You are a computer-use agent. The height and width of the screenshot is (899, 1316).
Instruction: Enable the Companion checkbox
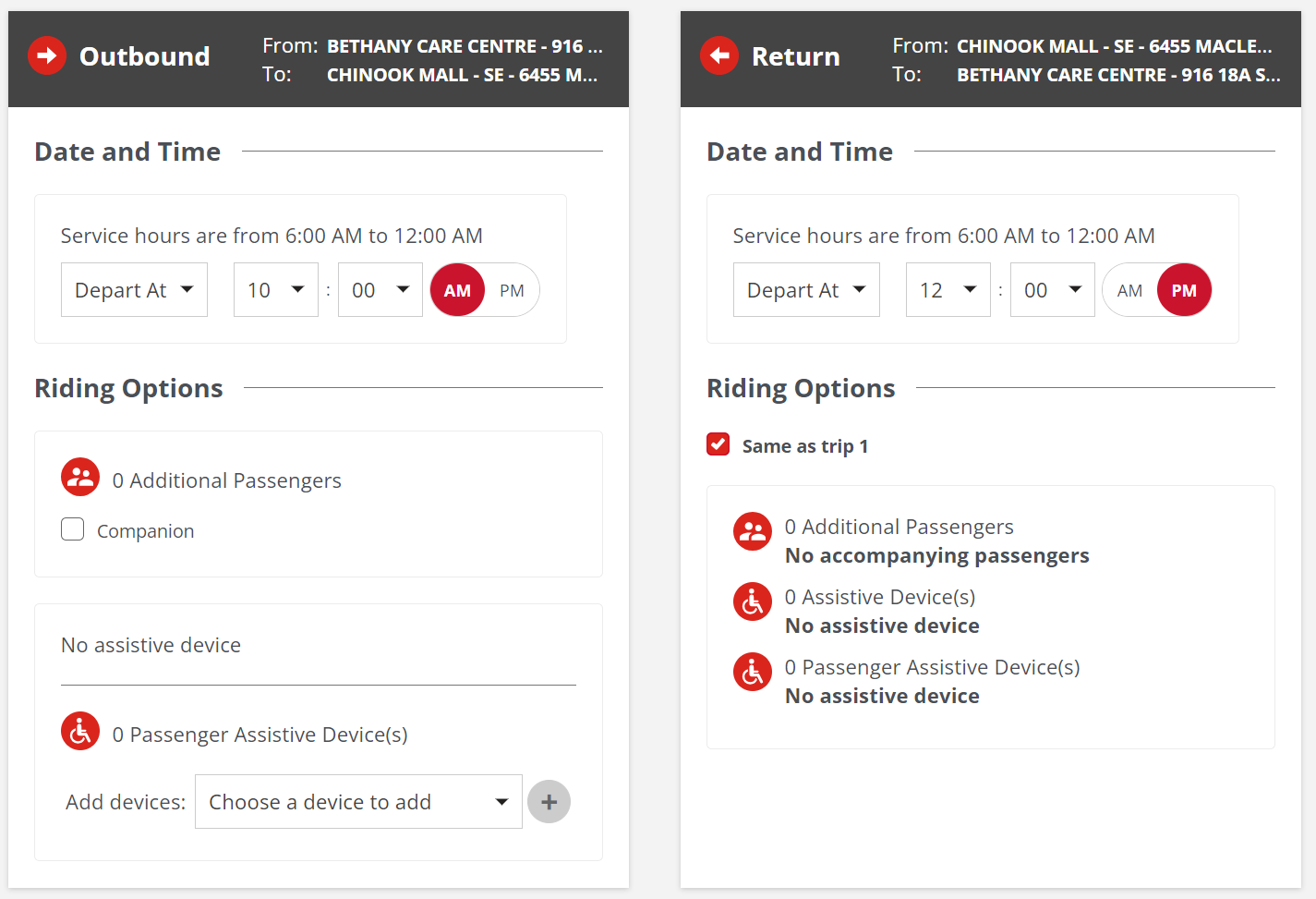[x=73, y=529]
